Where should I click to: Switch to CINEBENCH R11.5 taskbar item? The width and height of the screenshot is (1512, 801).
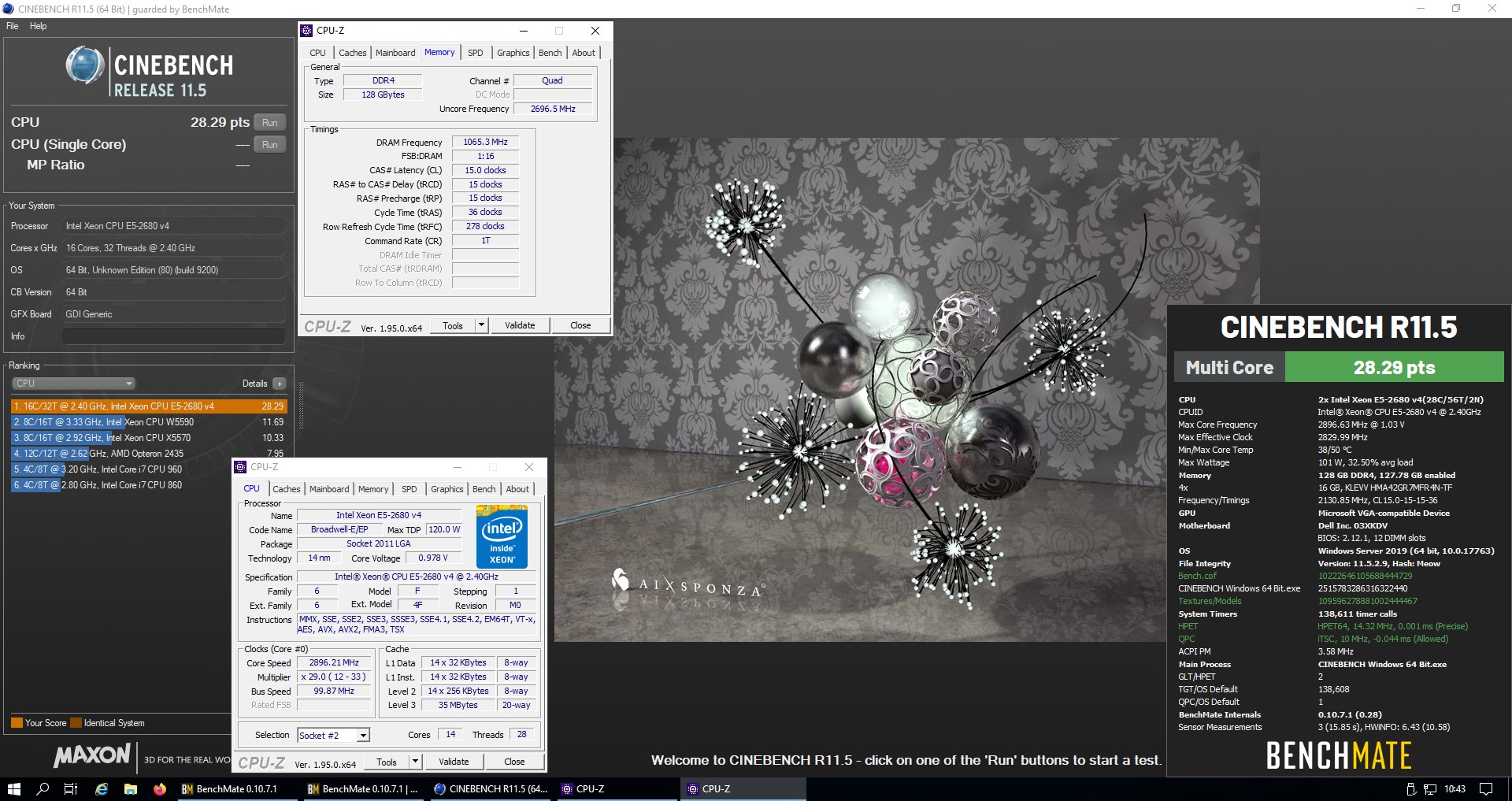[491, 788]
